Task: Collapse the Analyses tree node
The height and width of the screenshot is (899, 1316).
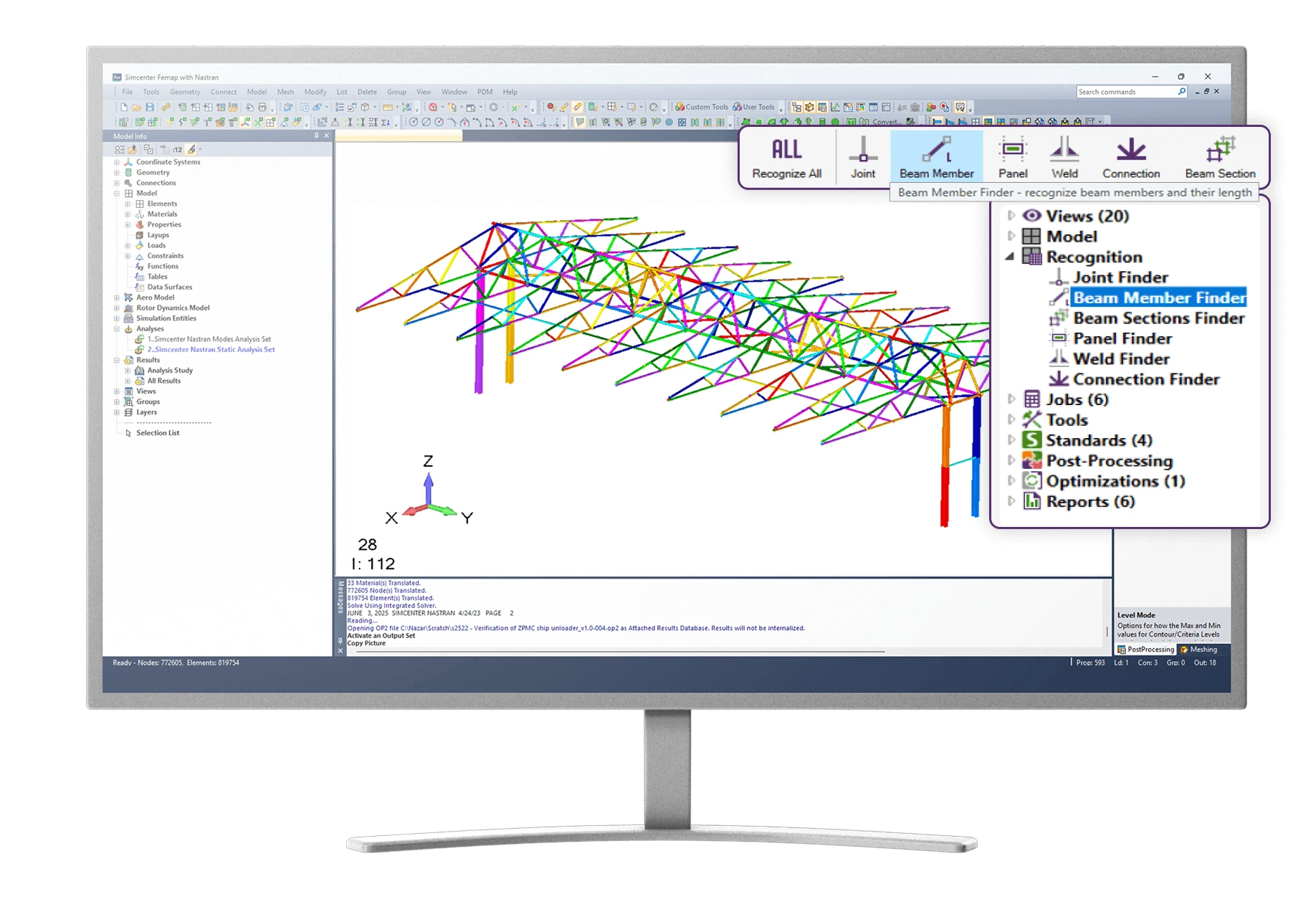Action: [x=117, y=329]
